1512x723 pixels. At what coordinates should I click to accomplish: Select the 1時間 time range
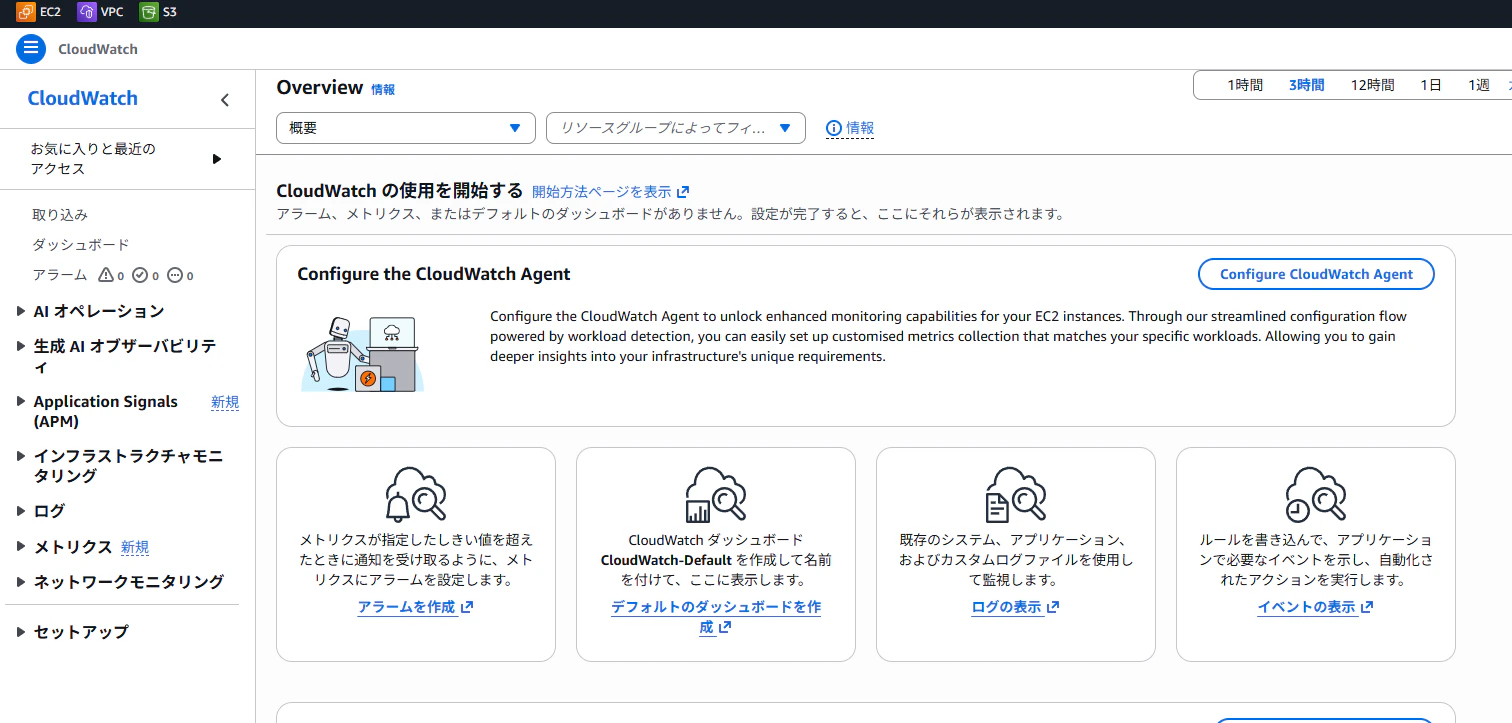click(x=1245, y=85)
